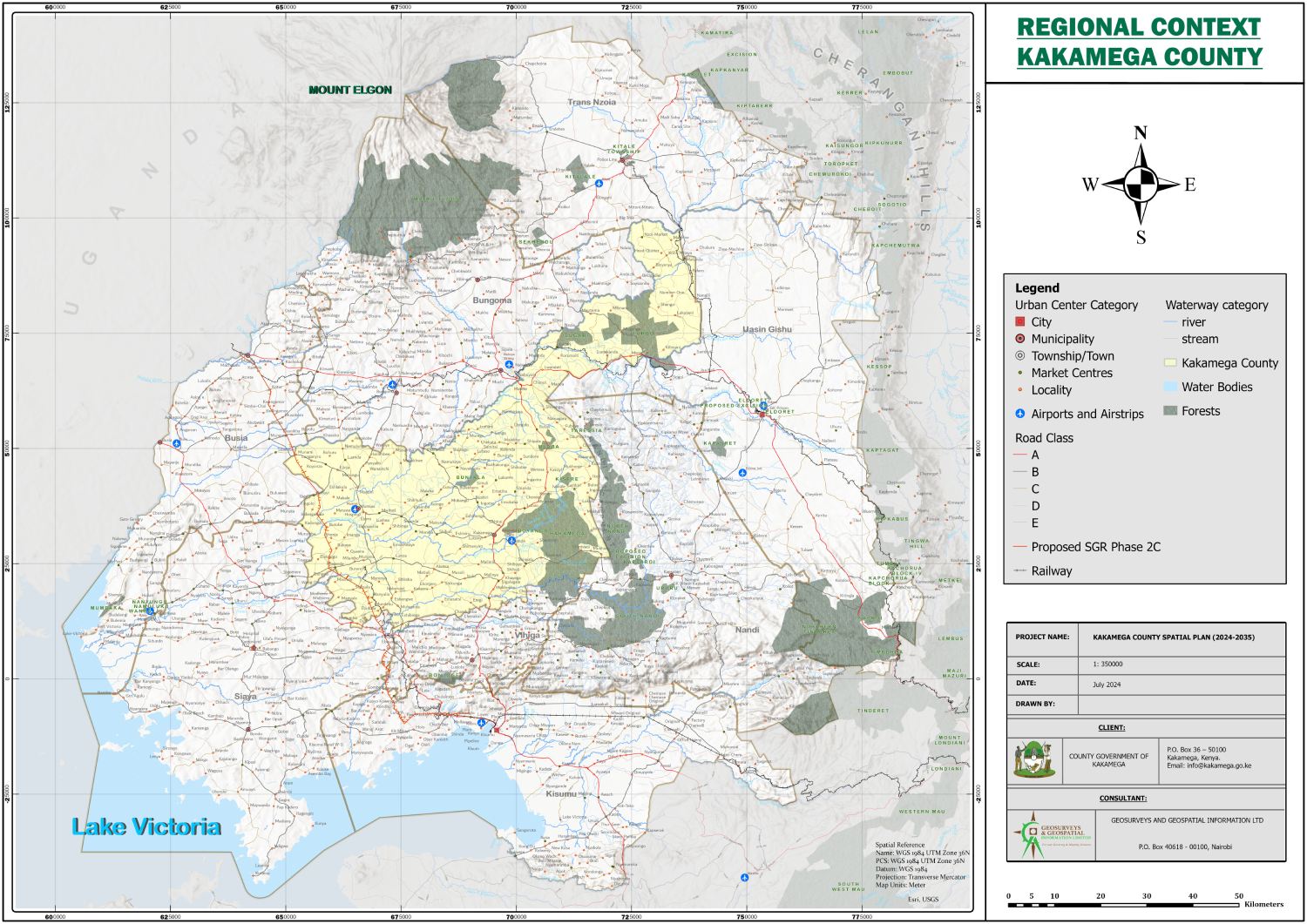Click the Forests green legend swatch

tap(1170, 411)
